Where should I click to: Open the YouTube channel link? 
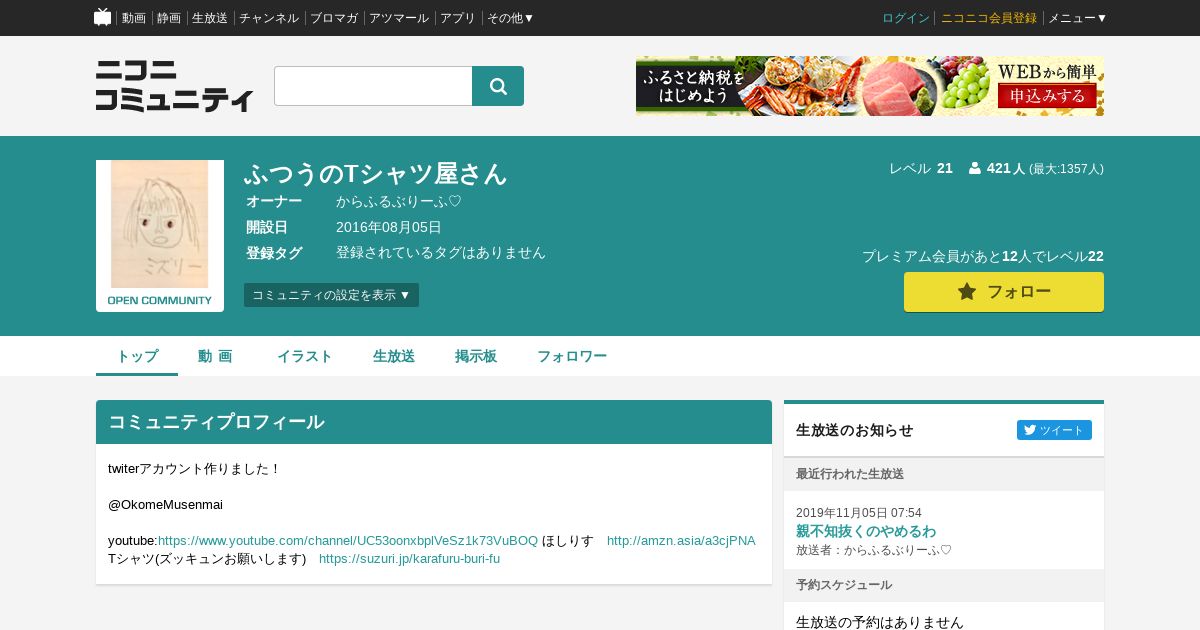click(348, 541)
